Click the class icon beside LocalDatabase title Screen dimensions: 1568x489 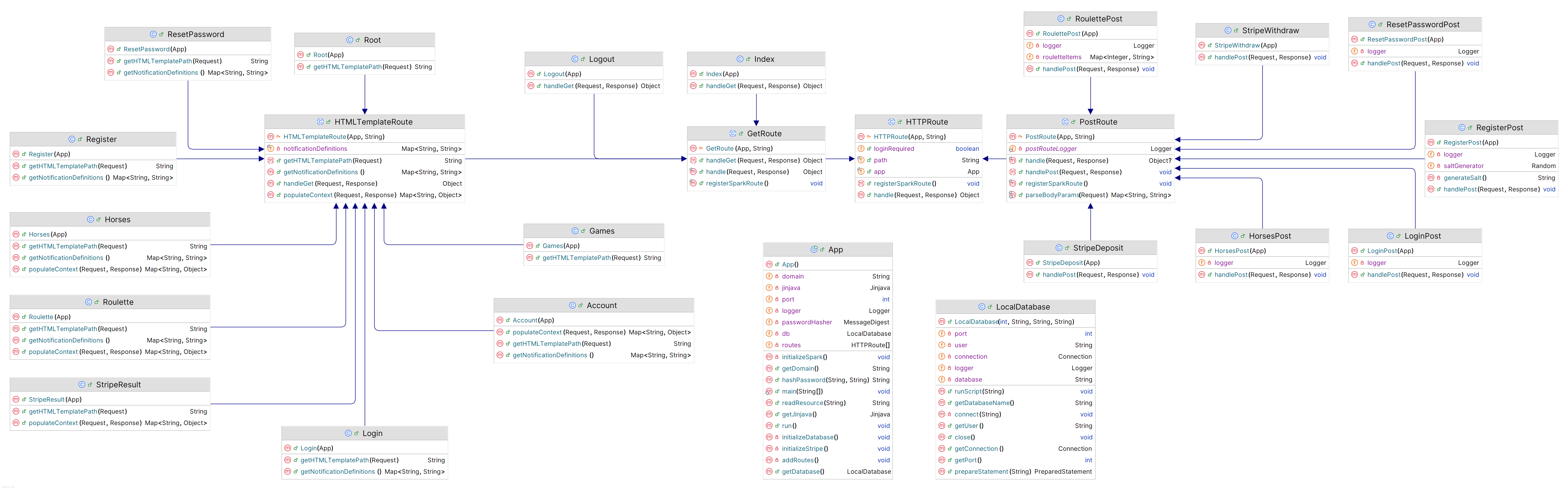pos(982,307)
